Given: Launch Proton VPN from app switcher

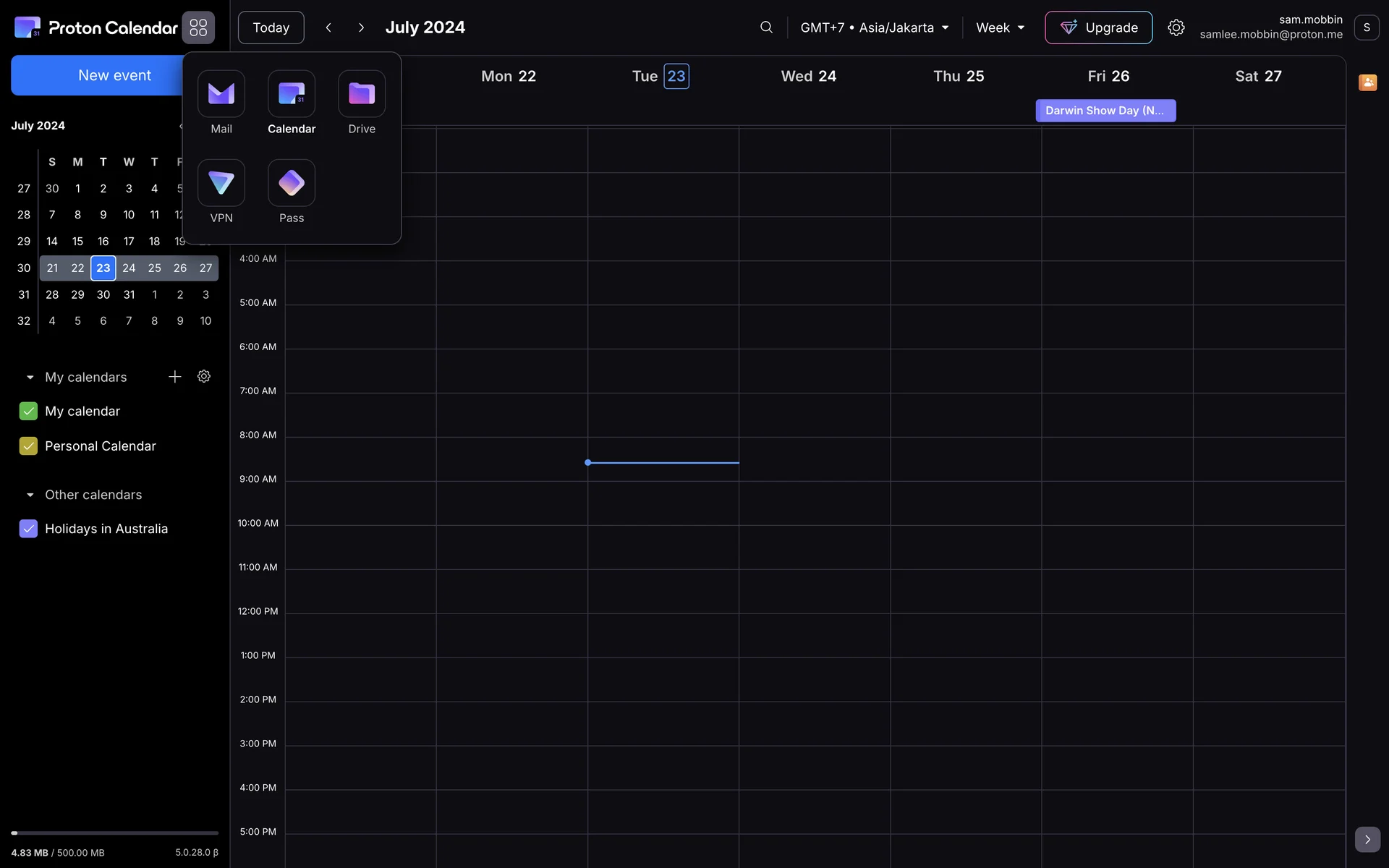Looking at the screenshot, I should point(221,184).
